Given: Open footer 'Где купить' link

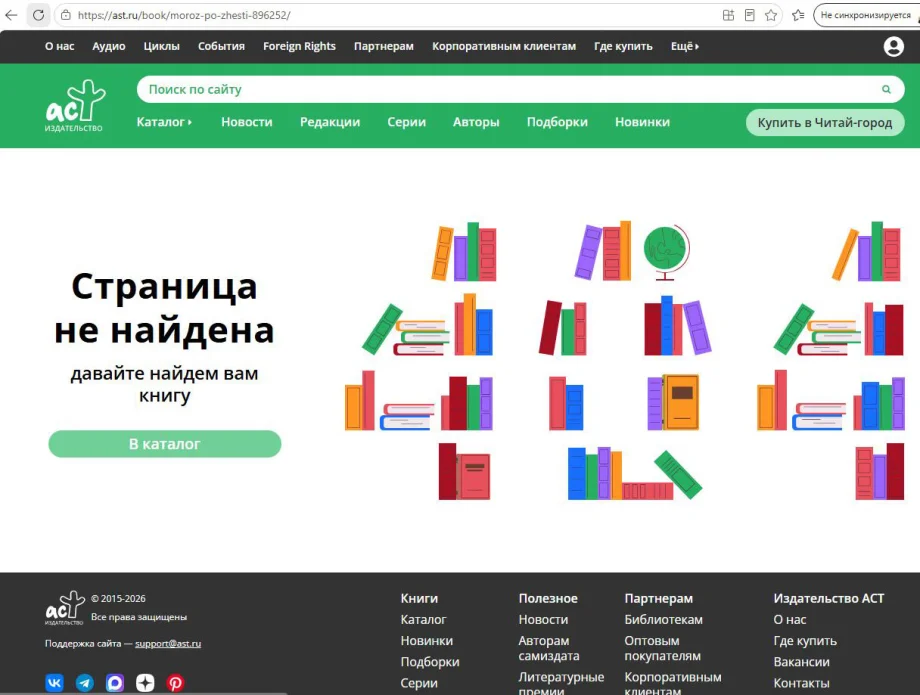Looking at the screenshot, I should coord(805,640).
